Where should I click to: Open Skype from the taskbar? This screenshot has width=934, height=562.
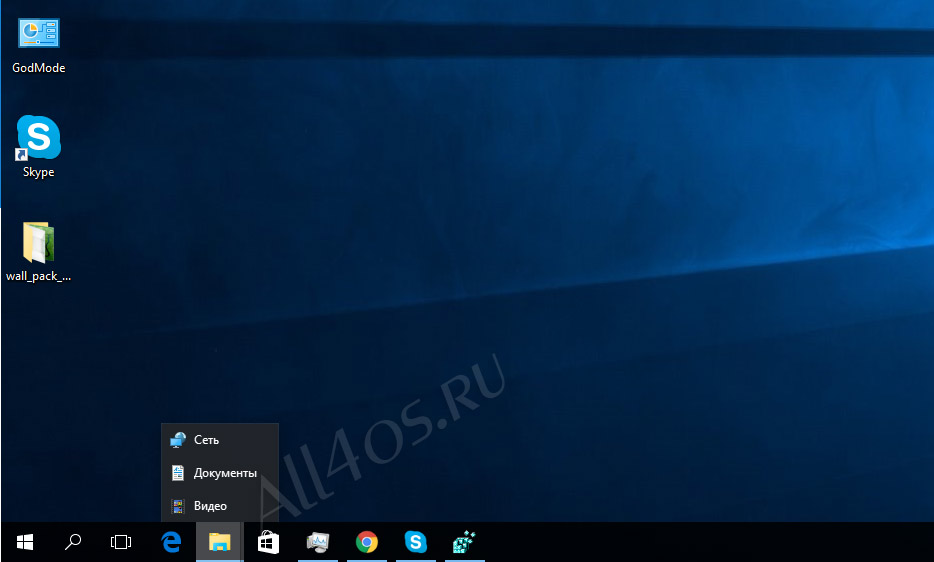[415, 542]
